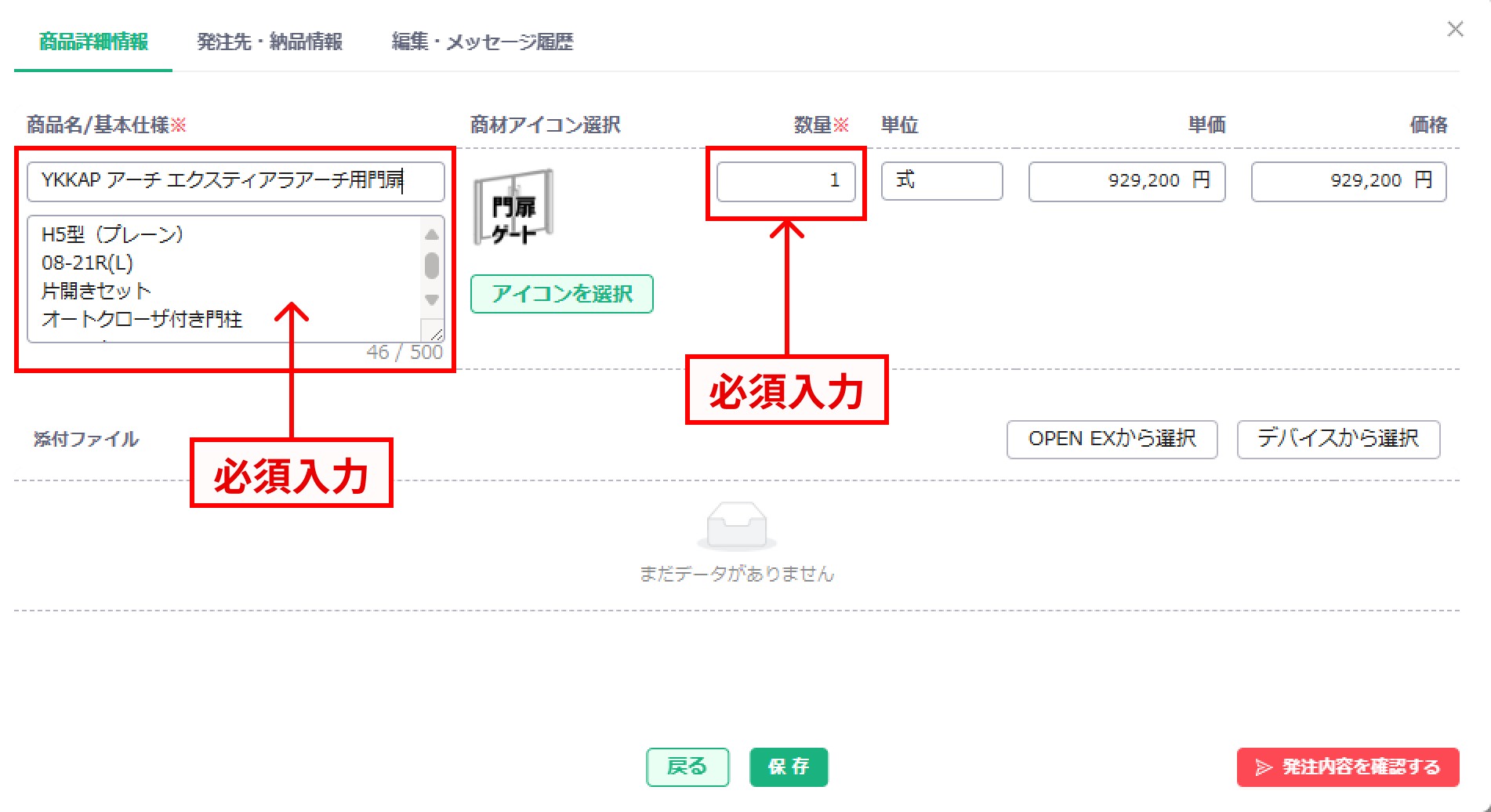
Task: Click the 数量 column label
Action: [813, 125]
